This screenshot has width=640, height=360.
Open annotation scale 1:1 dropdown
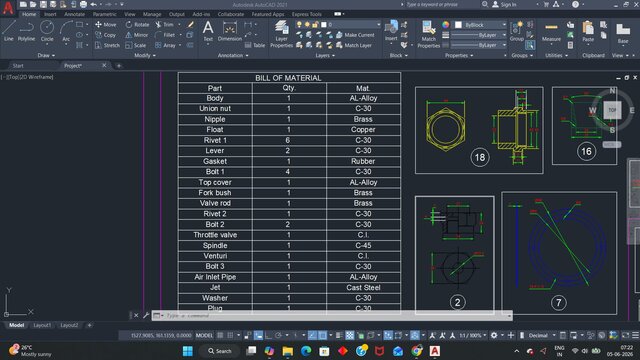pyautogui.click(x=473, y=336)
